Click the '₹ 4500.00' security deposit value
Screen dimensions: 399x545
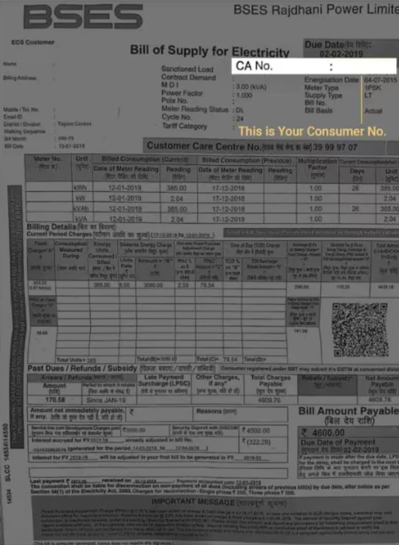tap(256, 430)
